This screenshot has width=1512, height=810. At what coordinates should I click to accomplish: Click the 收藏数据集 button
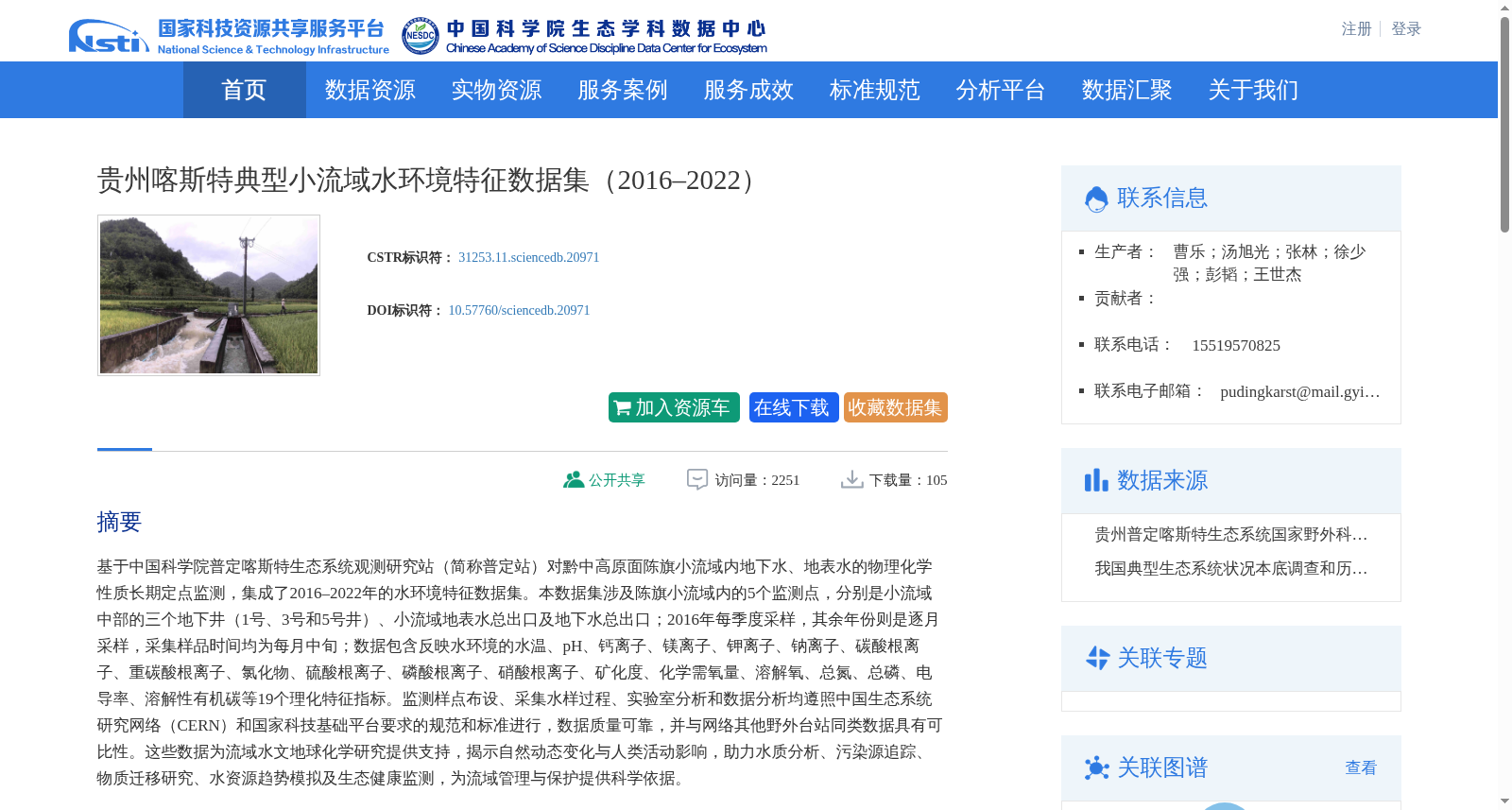[x=896, y=407]
